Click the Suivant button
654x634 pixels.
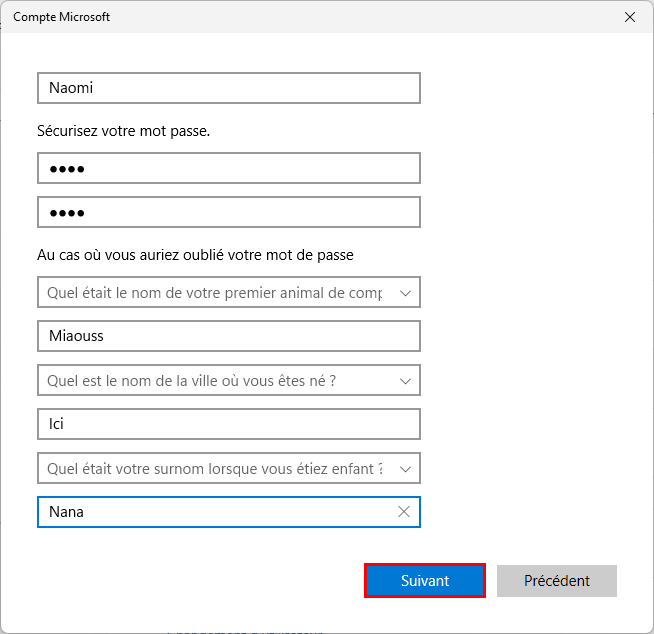pyautogui.click(x=425, y=580)
